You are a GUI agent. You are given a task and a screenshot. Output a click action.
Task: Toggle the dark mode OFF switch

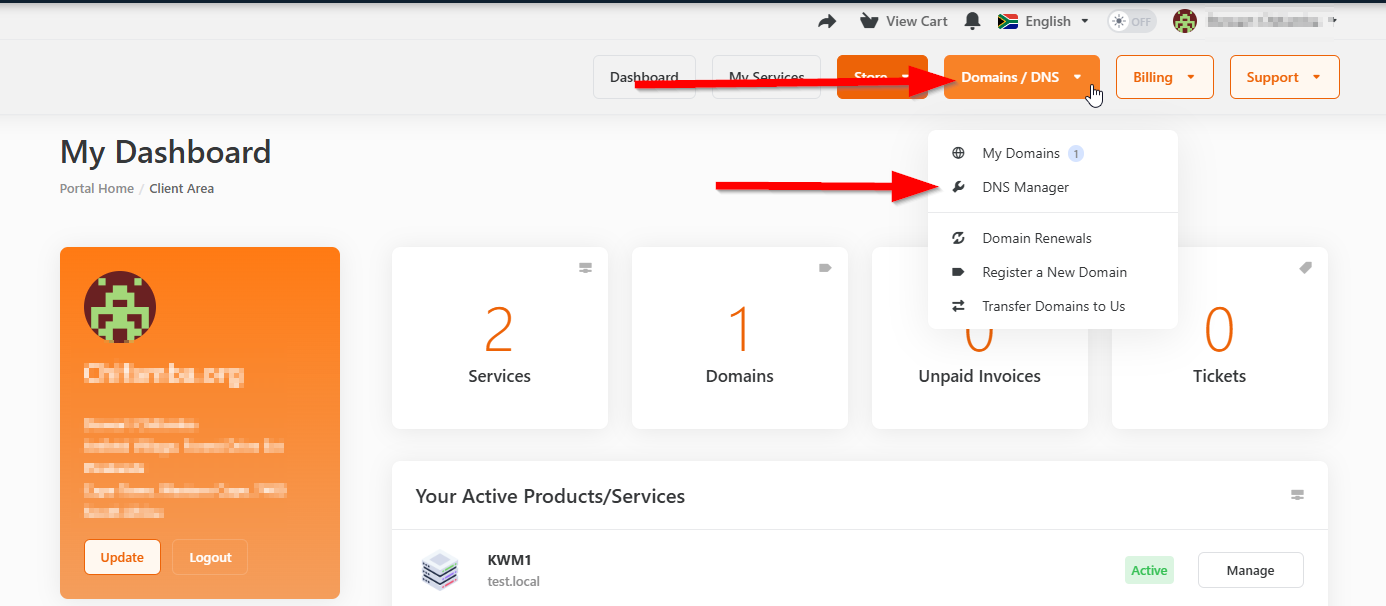tap(1131, 21)
